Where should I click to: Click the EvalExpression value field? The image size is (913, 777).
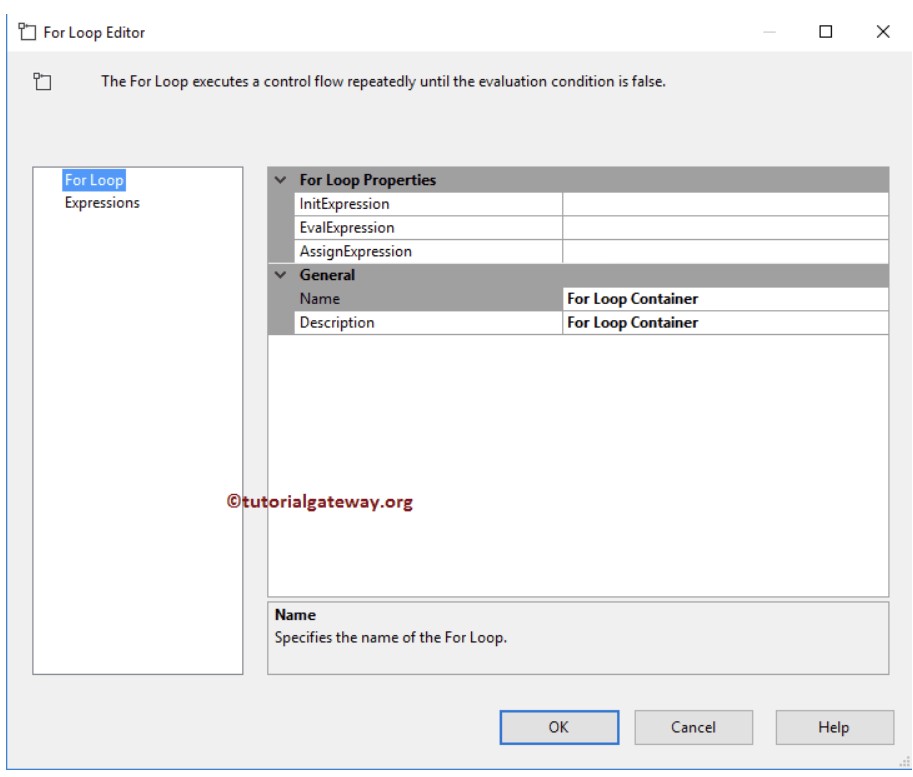(x=725, y=228)
